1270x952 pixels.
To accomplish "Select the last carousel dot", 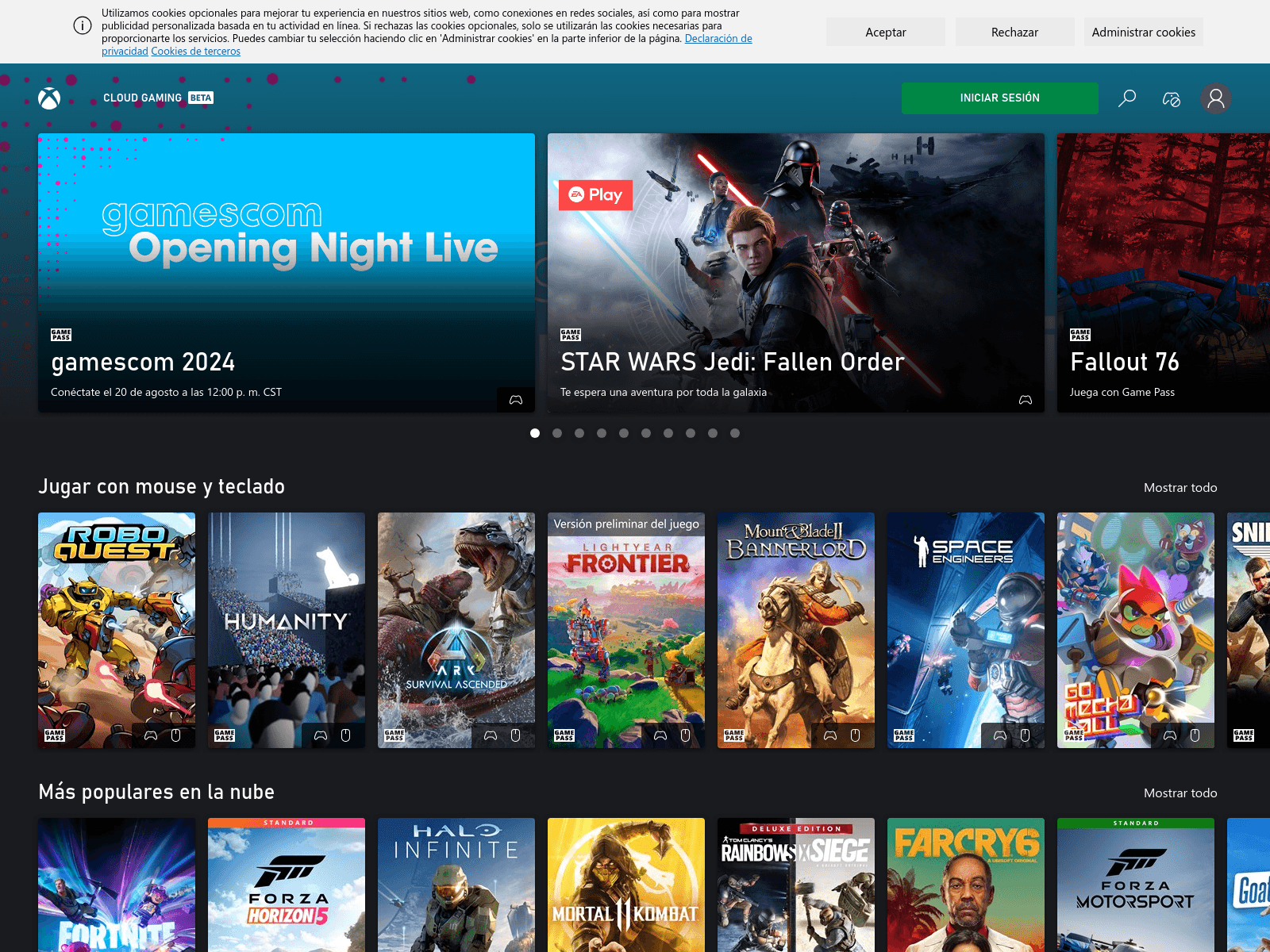I will (x=735, y=433).
